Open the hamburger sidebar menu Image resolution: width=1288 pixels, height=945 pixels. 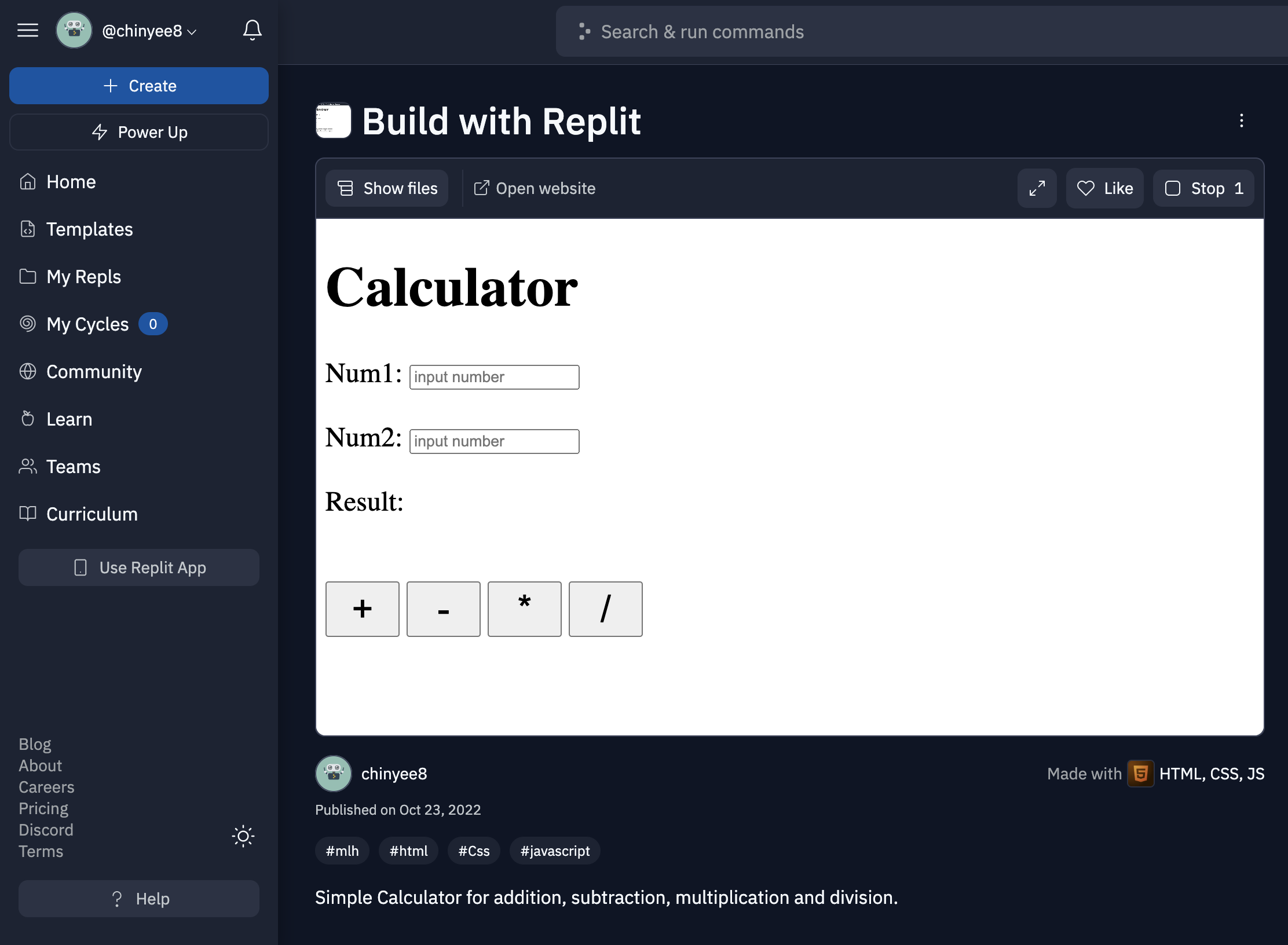click(x=28, y=30)
